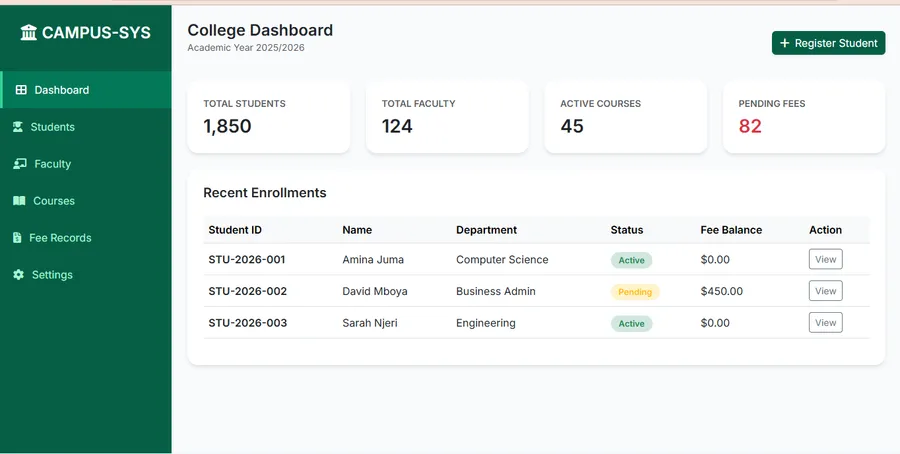This screenshot has height=454, width=900.
Task: Select student ID STU-2026-001
Action: 247,259
